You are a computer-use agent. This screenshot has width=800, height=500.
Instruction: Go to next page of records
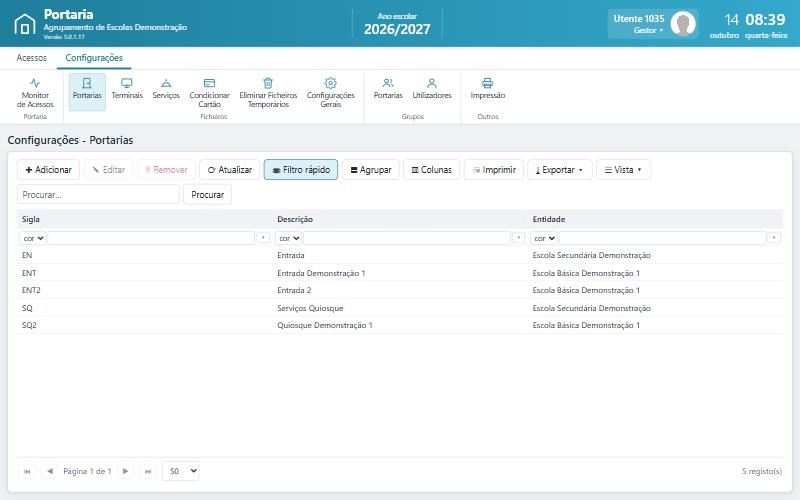tap(126, 471)
